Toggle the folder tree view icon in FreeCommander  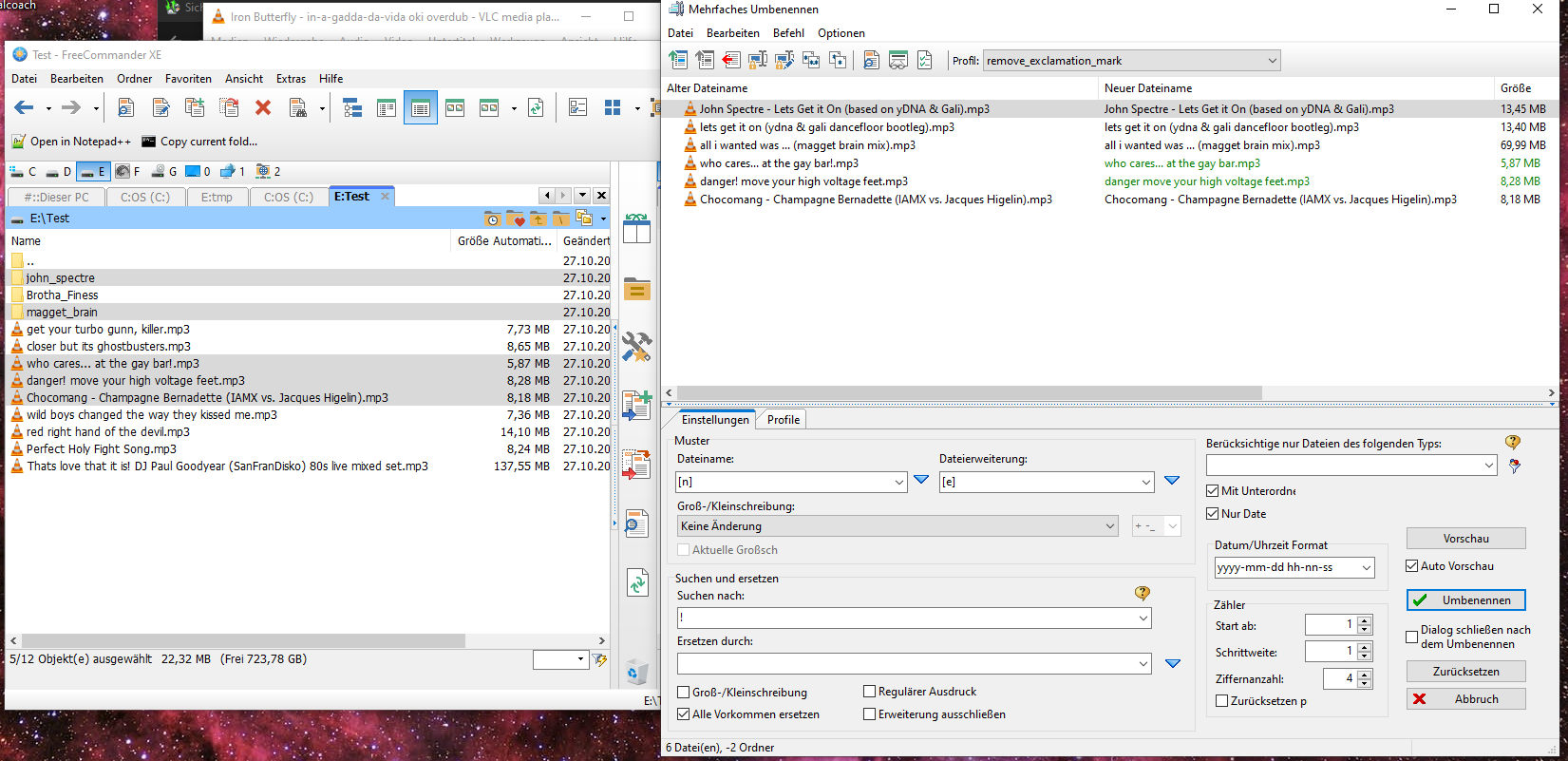[352, 107]
